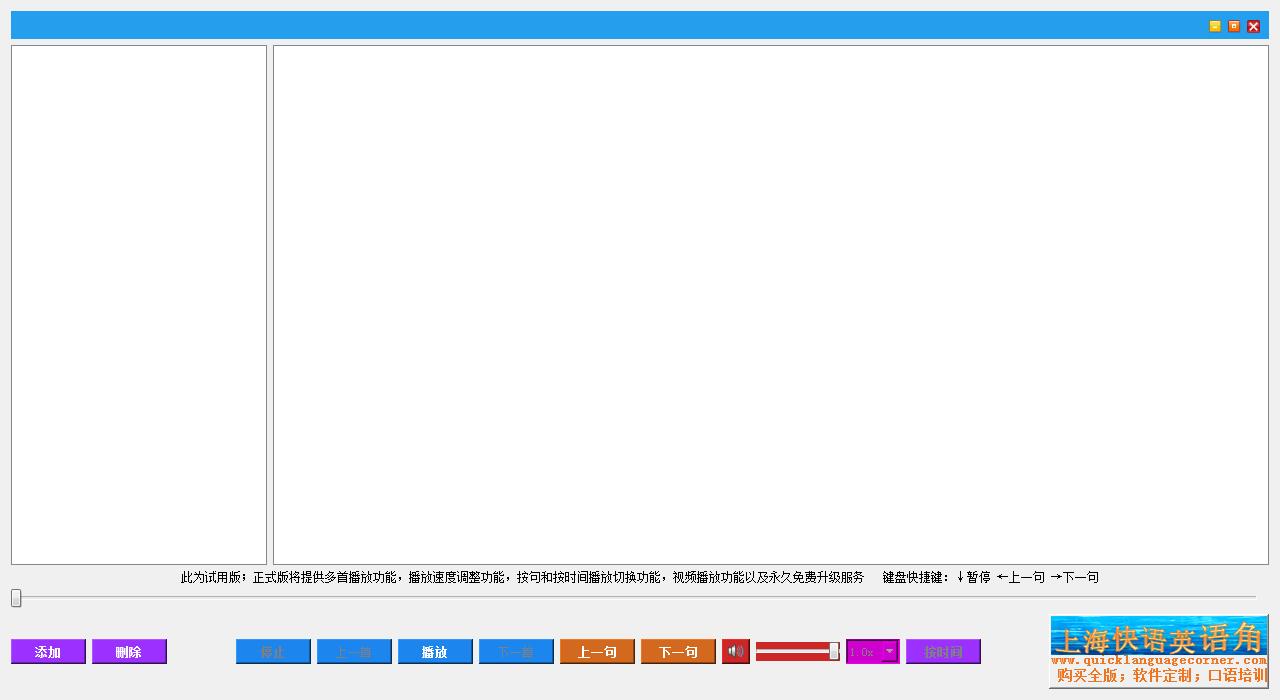Open the 1.0x playback speed dropdown
The width and height of the screenshot is (1280, 700).
coord(873,652)
